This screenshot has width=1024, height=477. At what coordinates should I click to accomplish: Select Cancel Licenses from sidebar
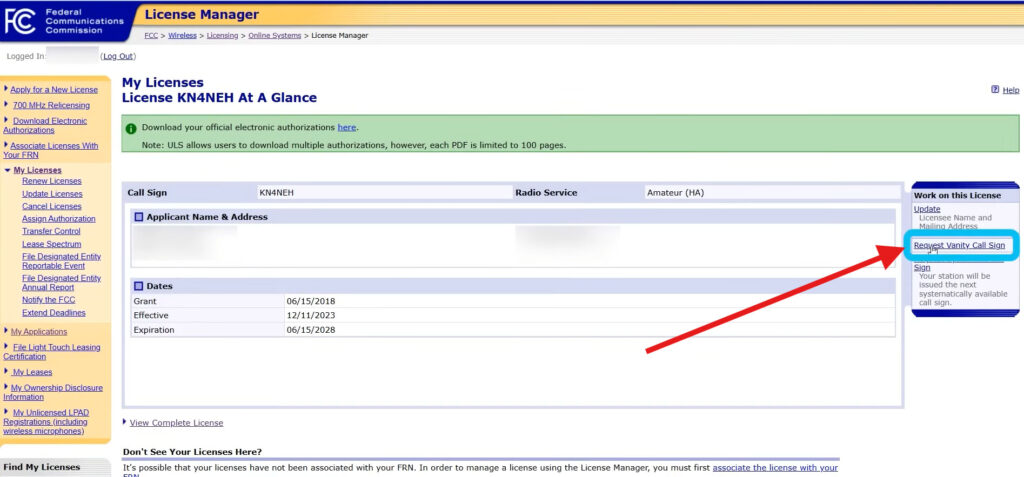pos(52,206)
